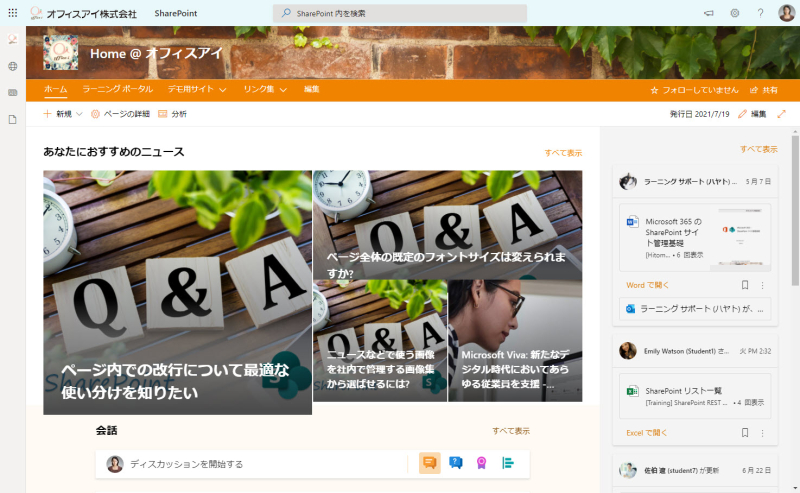Click the expand full-screen arrow icon
This screenshot has height=493, width=800.
pyautogui.click(x=781, y=114)
